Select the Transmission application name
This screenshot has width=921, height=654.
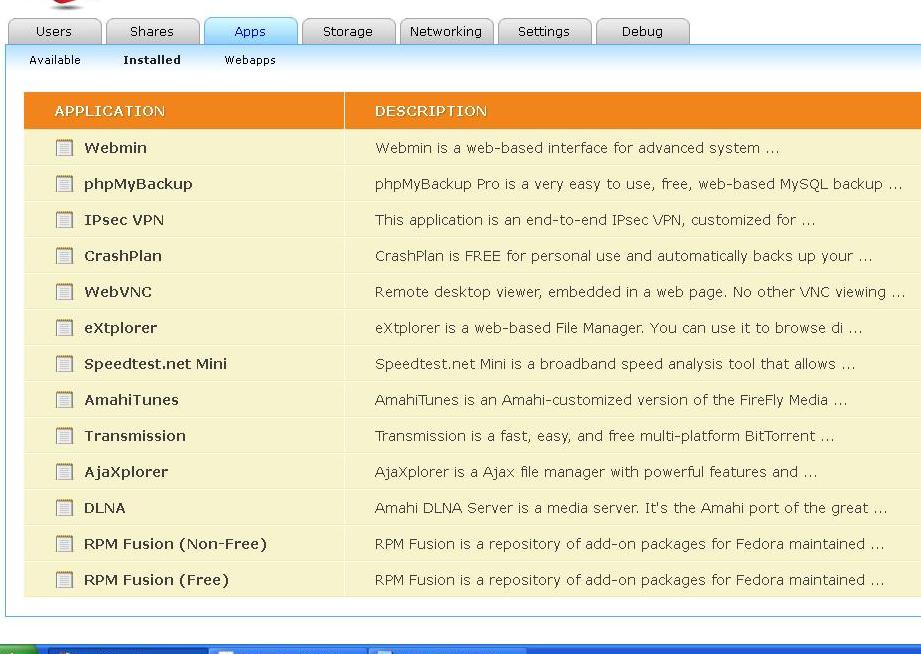[135, 435]
